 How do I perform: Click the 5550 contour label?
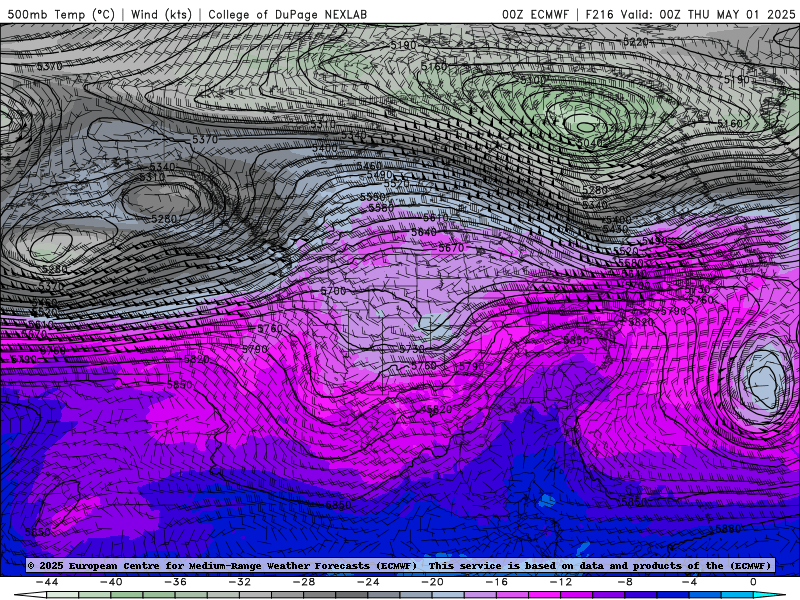(x=372, y=197)
